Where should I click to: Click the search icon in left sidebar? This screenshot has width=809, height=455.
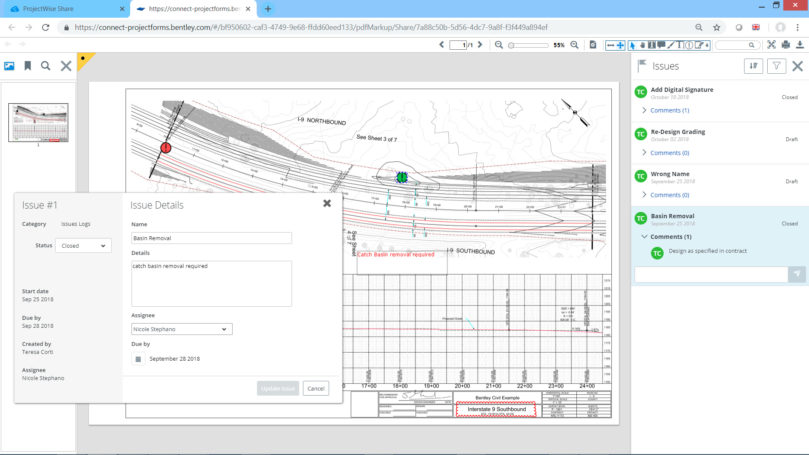tap(46, 66)
